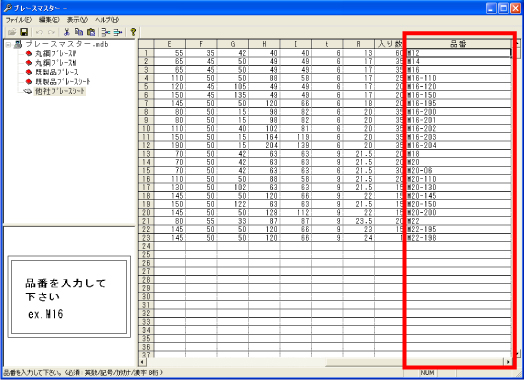Select the M16-200 品番 cell

[x=458, y=112]
